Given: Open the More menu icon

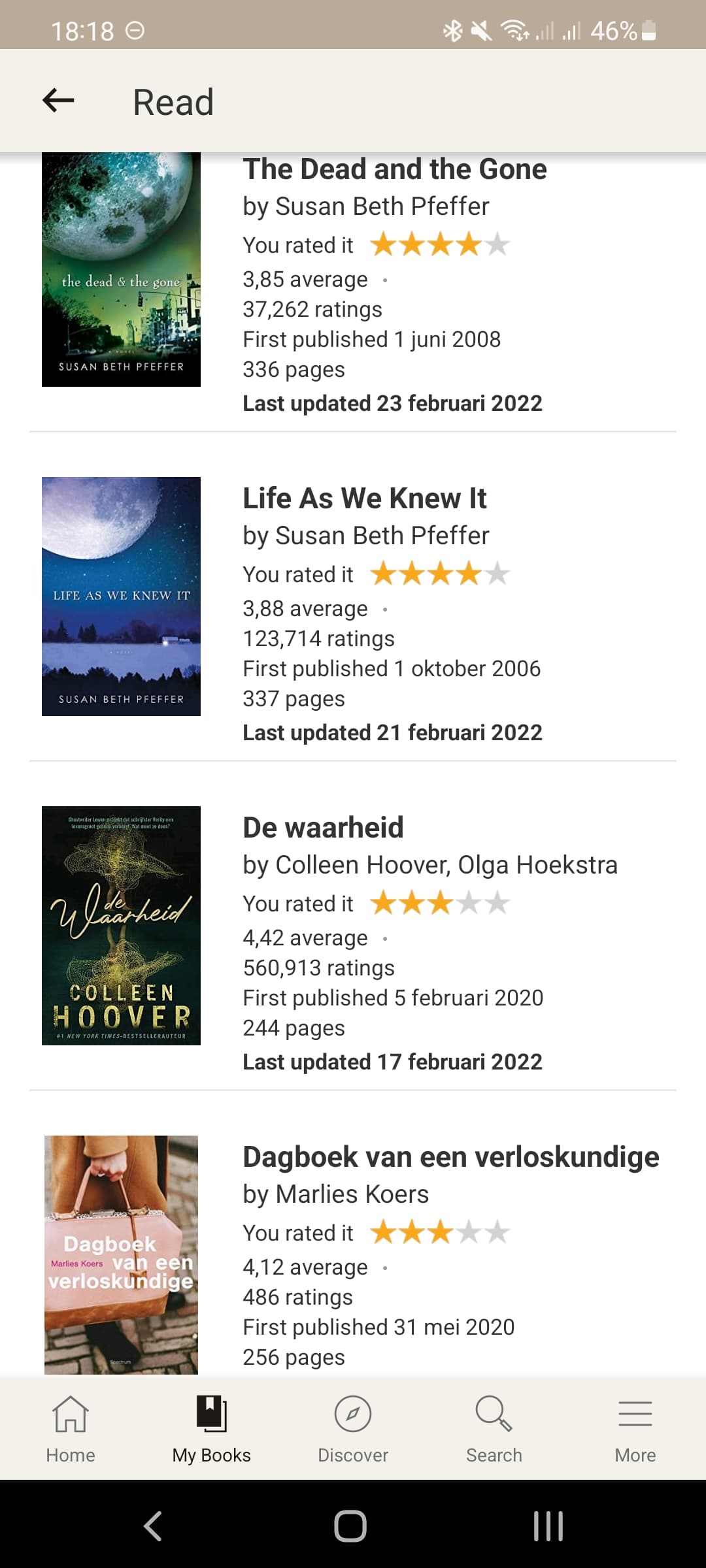Looking at the screenshot, I should (x=635, y=1414).
